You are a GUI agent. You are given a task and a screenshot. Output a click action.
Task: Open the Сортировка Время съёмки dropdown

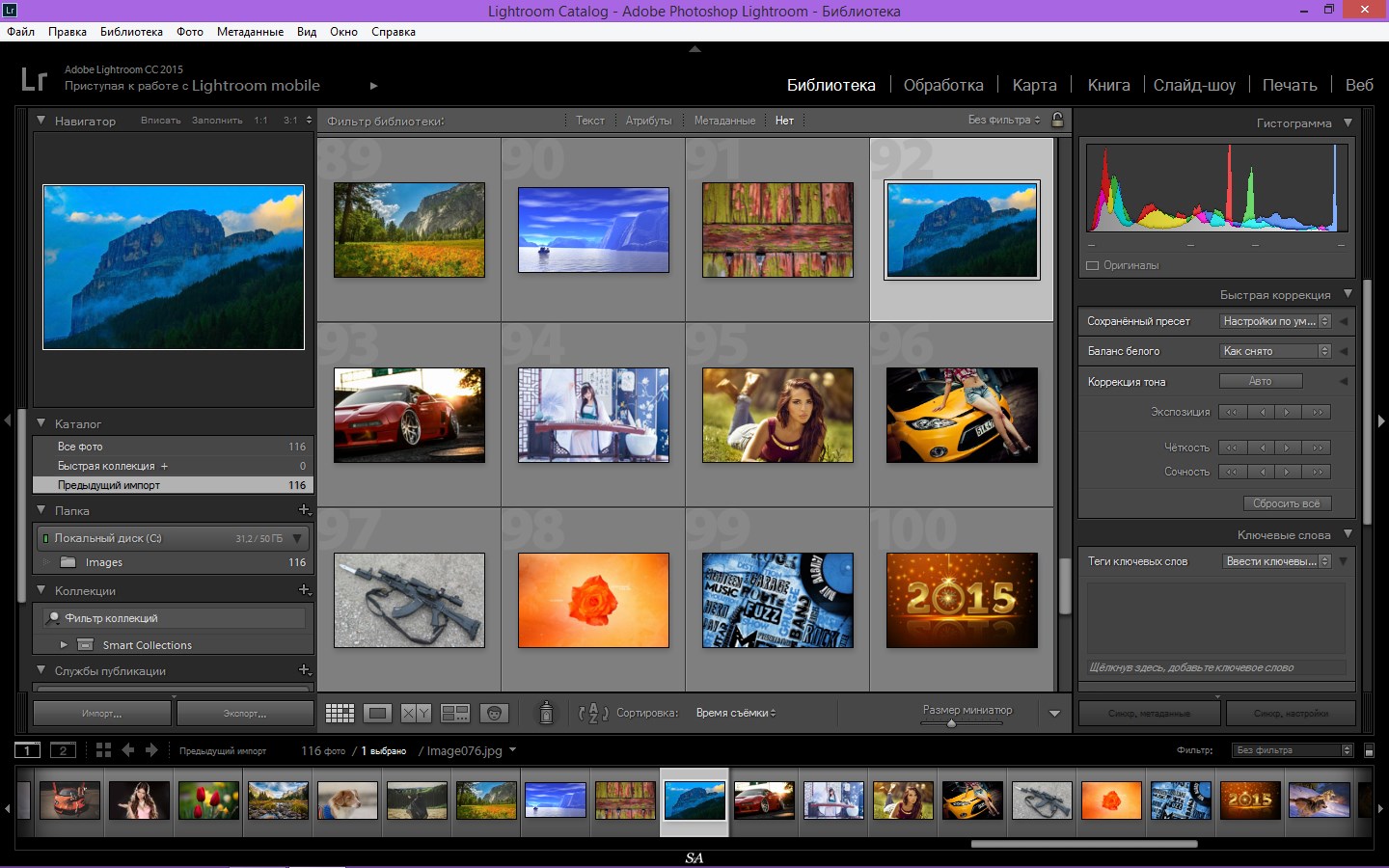click(736, 713)
